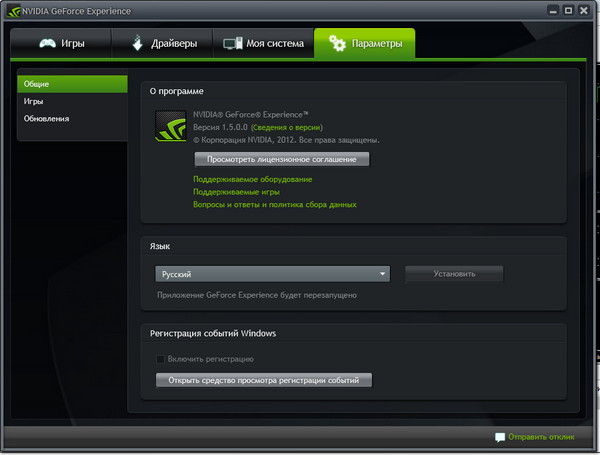Open the Русский language dropdown
This screenshot has height=455, width=600.
coord(271,274)
